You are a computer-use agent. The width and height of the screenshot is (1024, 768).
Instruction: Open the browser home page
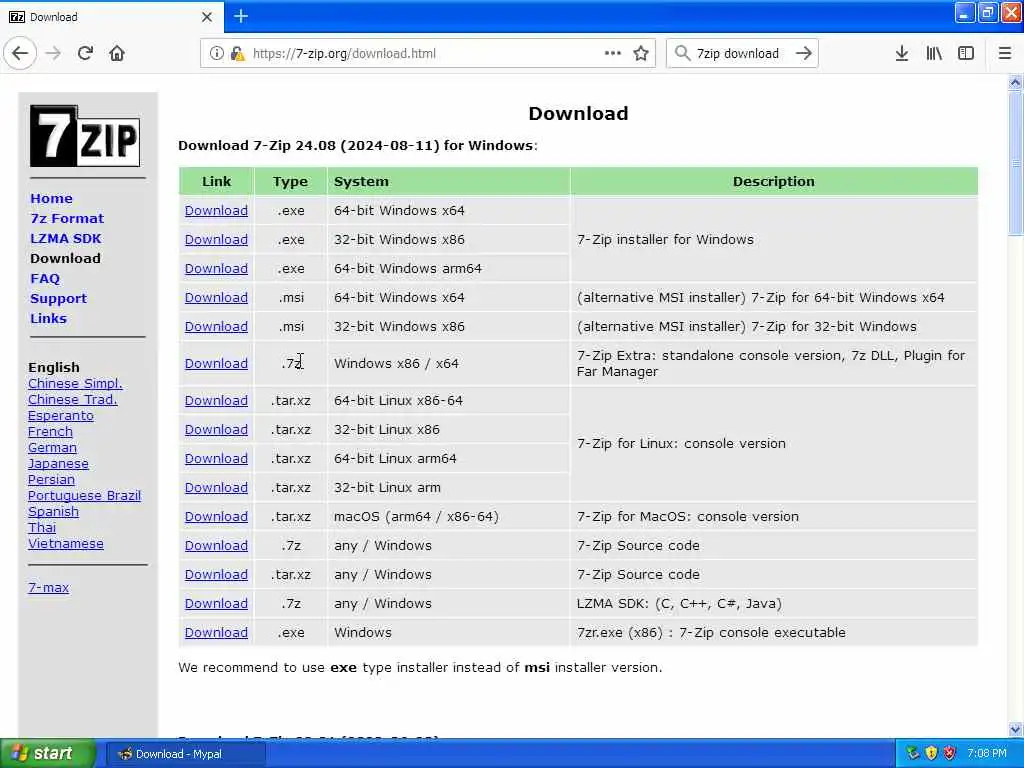(x=117, y=53)
